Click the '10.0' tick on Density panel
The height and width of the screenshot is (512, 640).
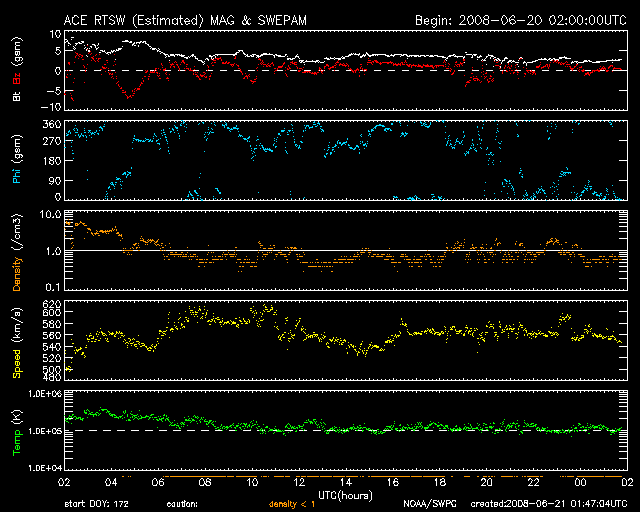point(50,214)
